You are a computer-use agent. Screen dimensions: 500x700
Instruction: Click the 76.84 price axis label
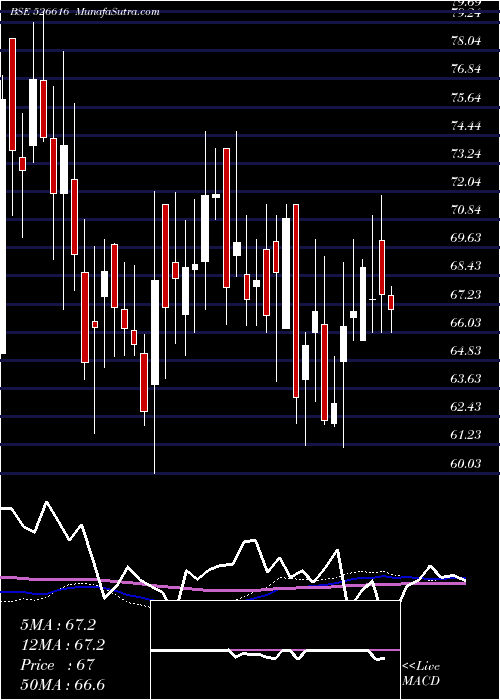point(466,69)
